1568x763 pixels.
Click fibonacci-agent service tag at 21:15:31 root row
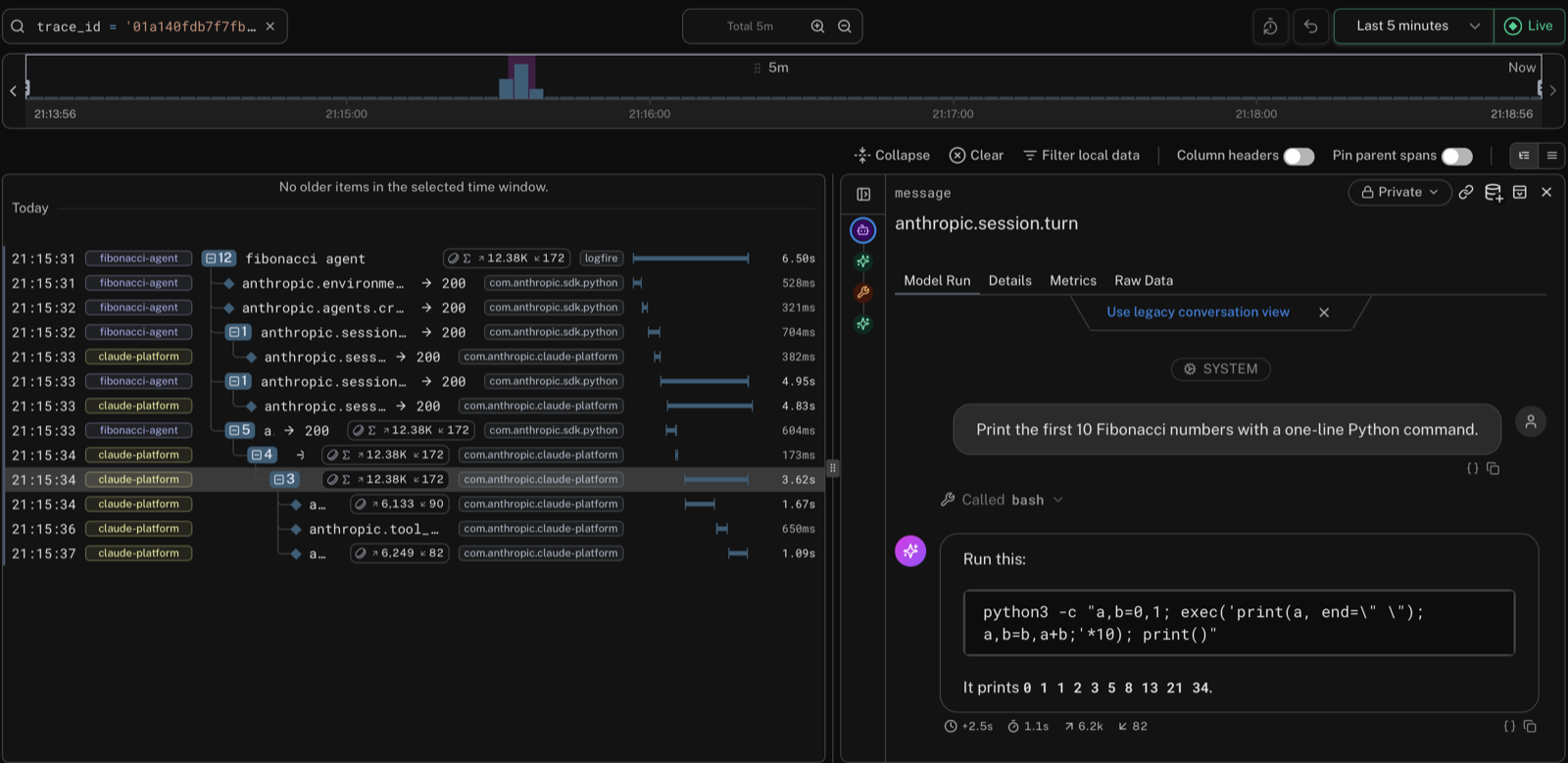tap(138, 259)
